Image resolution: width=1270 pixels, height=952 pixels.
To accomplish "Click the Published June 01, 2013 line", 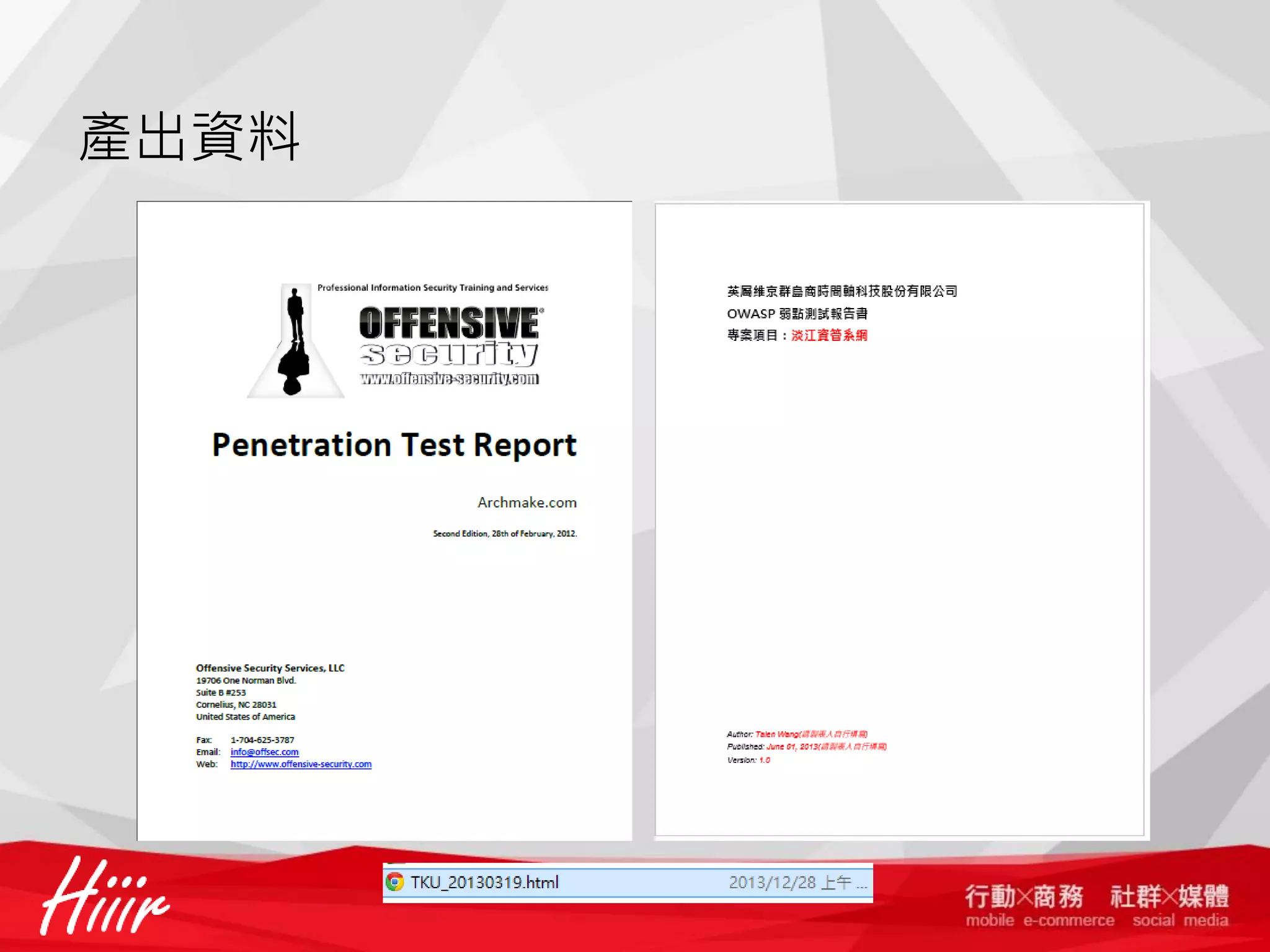I will tap(806, 747).
